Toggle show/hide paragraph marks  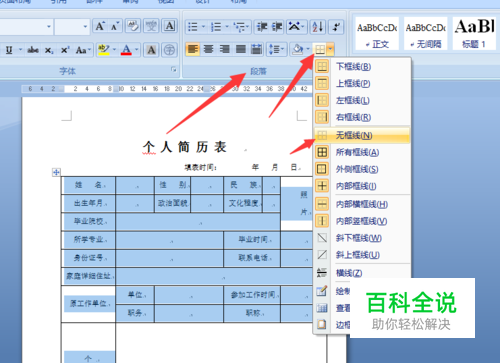(x=336, y=27)
